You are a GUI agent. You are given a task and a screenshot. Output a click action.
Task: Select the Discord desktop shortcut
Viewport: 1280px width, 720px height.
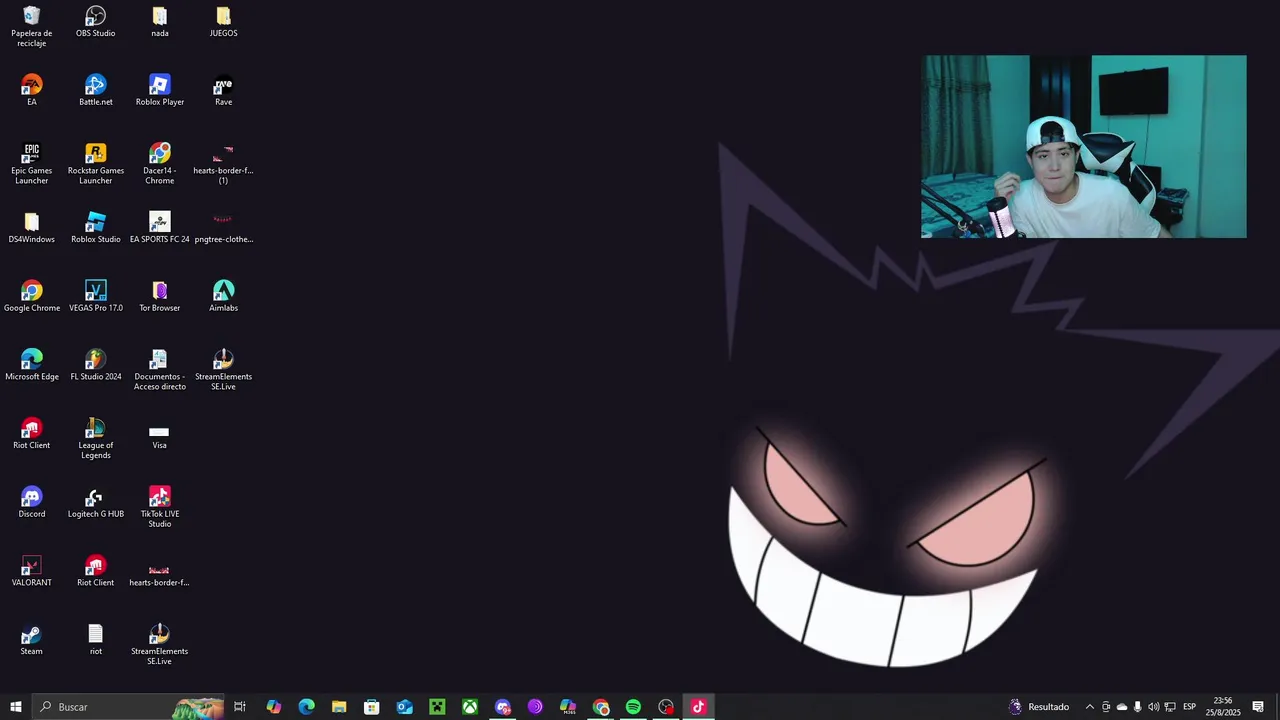[32, 502]
